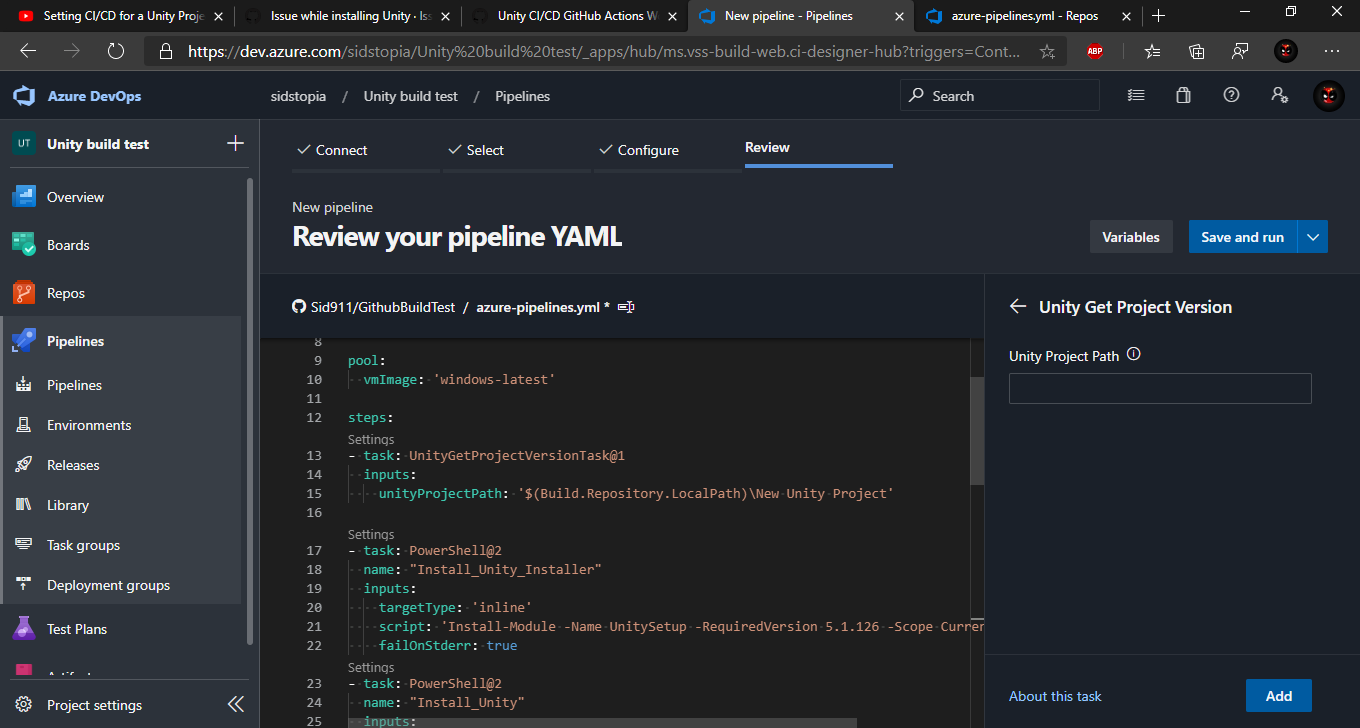Refresh the page

[x=115, y=51]
